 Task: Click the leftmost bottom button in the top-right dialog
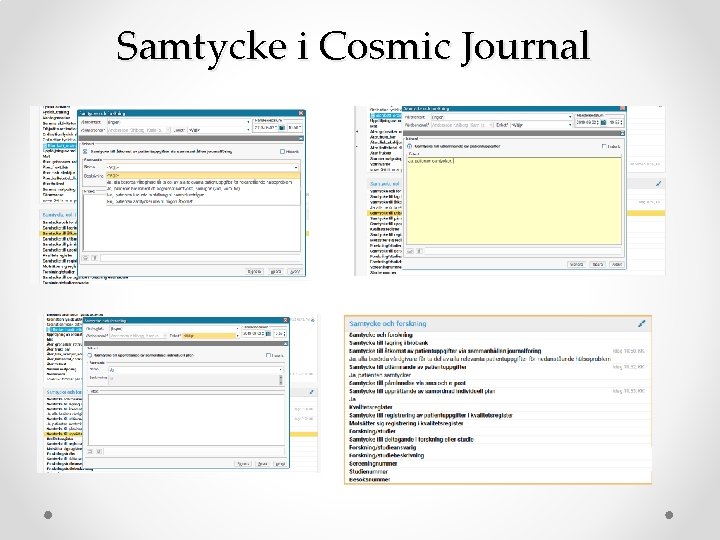point(576,264)
